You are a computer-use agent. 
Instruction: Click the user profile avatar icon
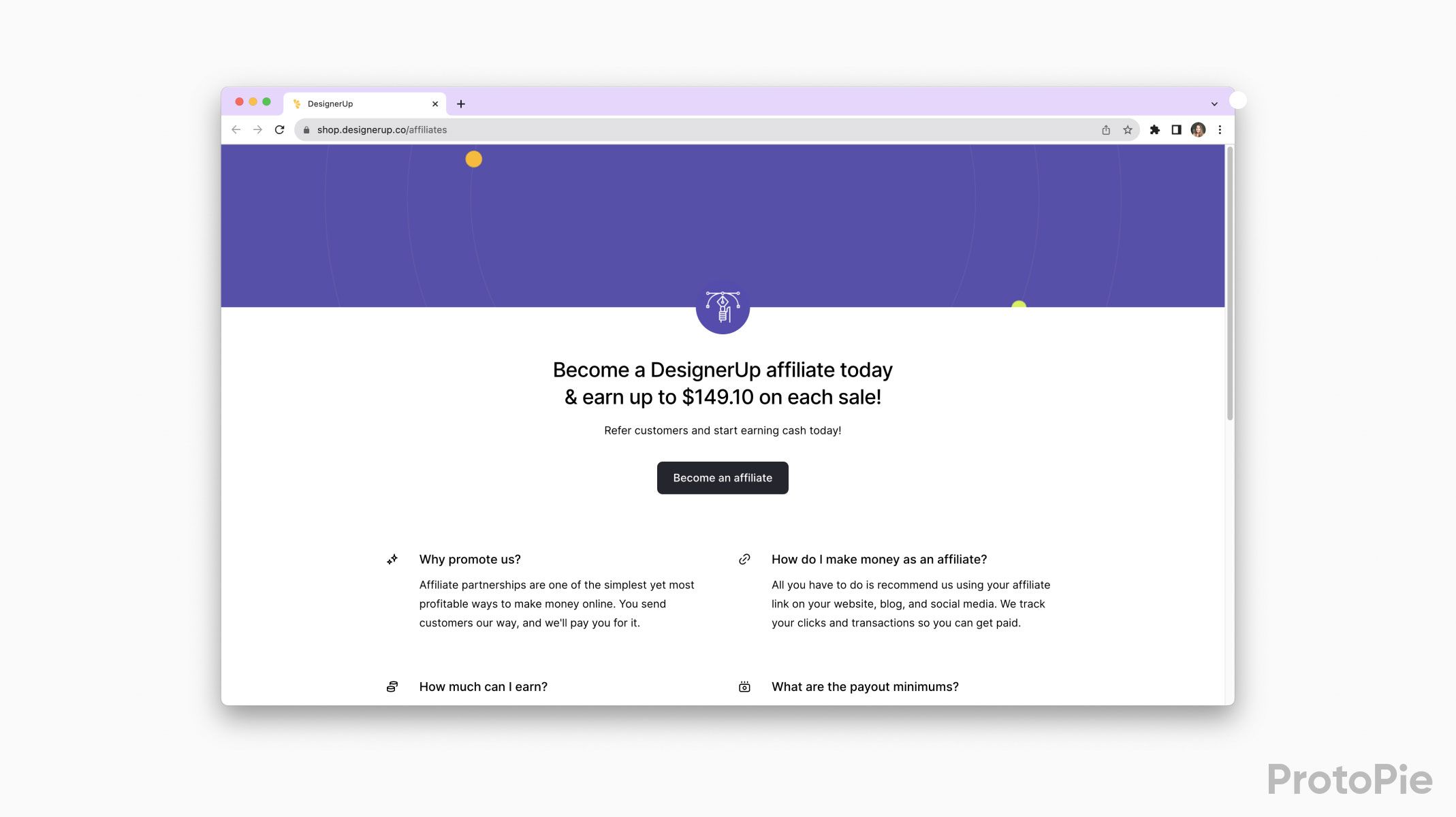[x=1198, y=129]
